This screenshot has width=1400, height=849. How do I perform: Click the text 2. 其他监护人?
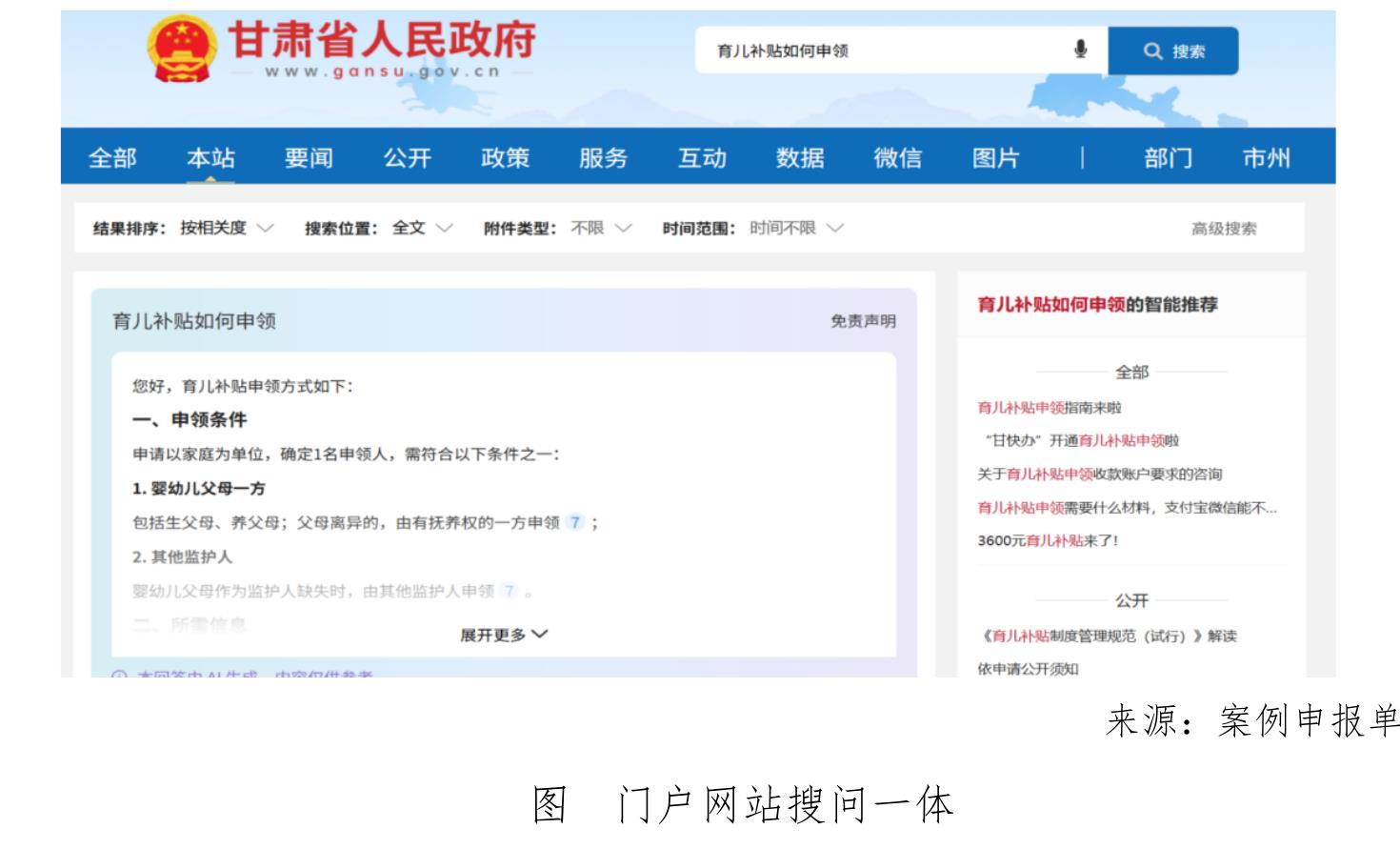pos(182,556)
